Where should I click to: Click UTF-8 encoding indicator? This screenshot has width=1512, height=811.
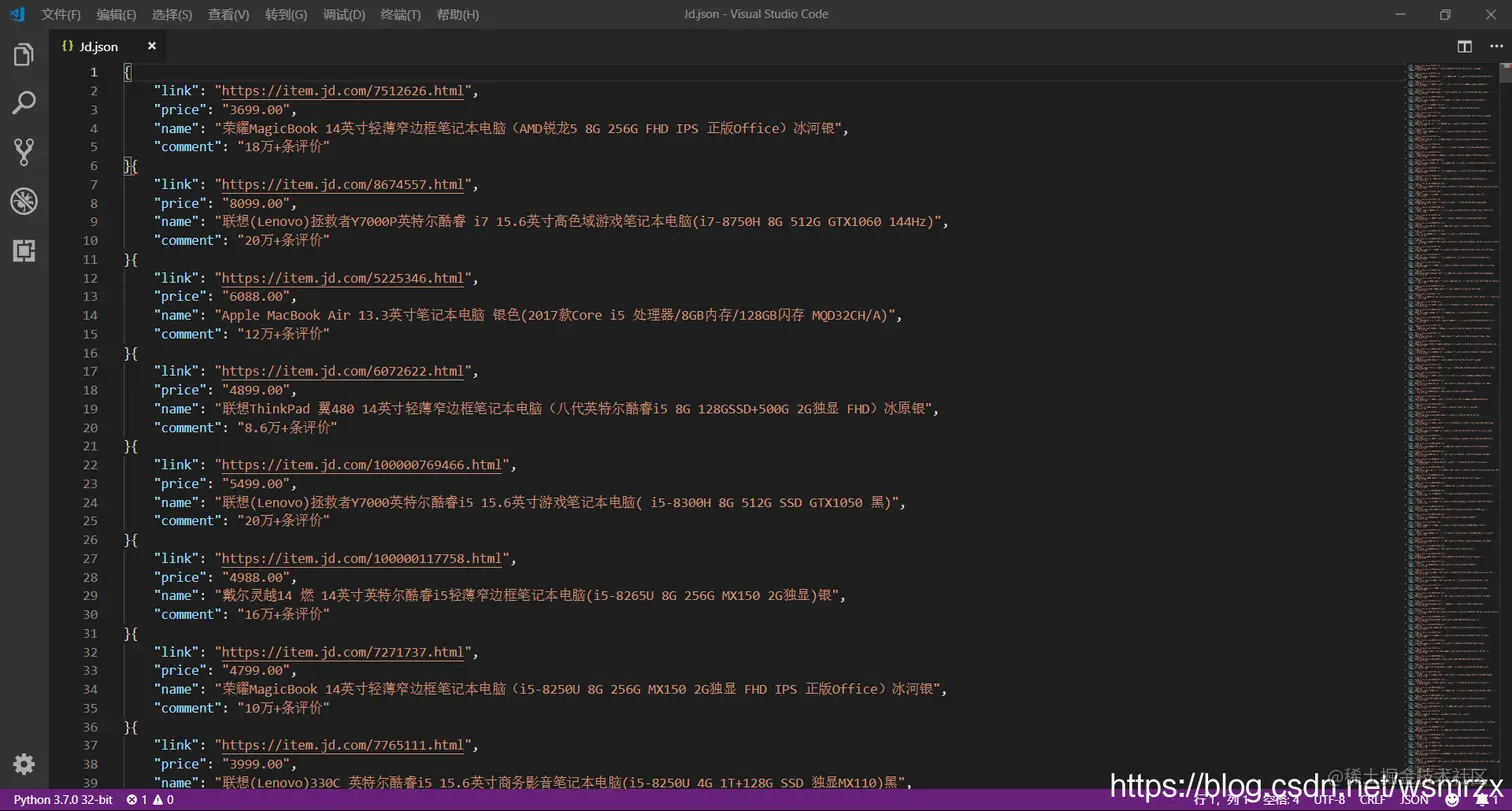(1331, 800)
